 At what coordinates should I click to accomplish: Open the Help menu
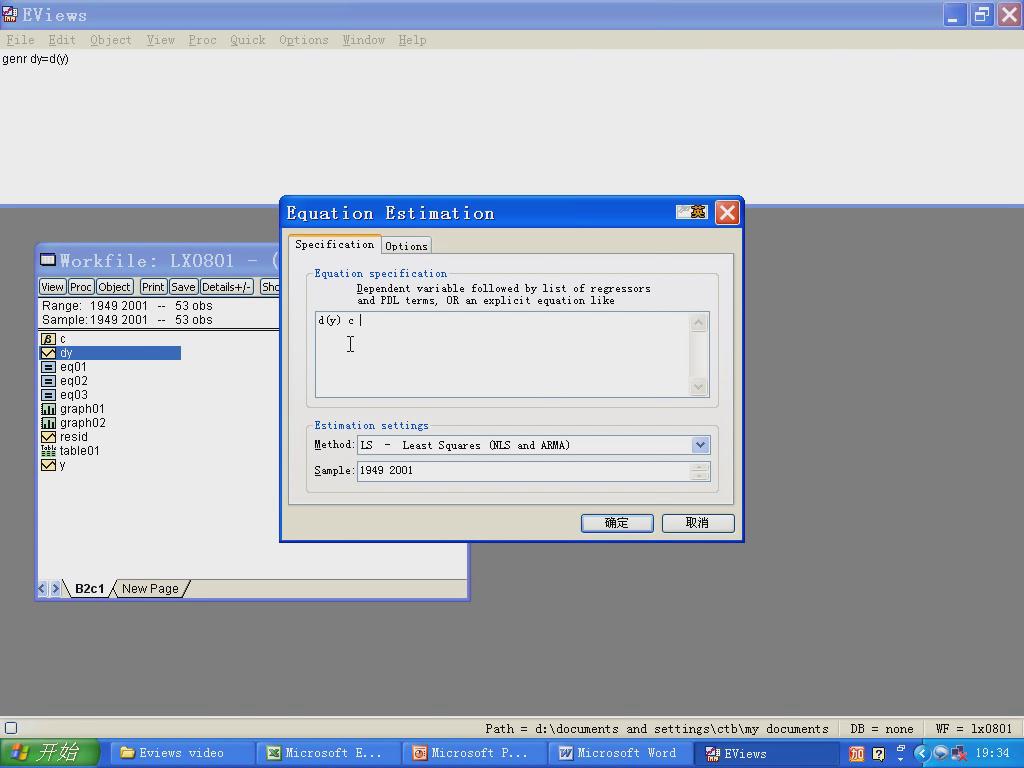click(412, 40)
